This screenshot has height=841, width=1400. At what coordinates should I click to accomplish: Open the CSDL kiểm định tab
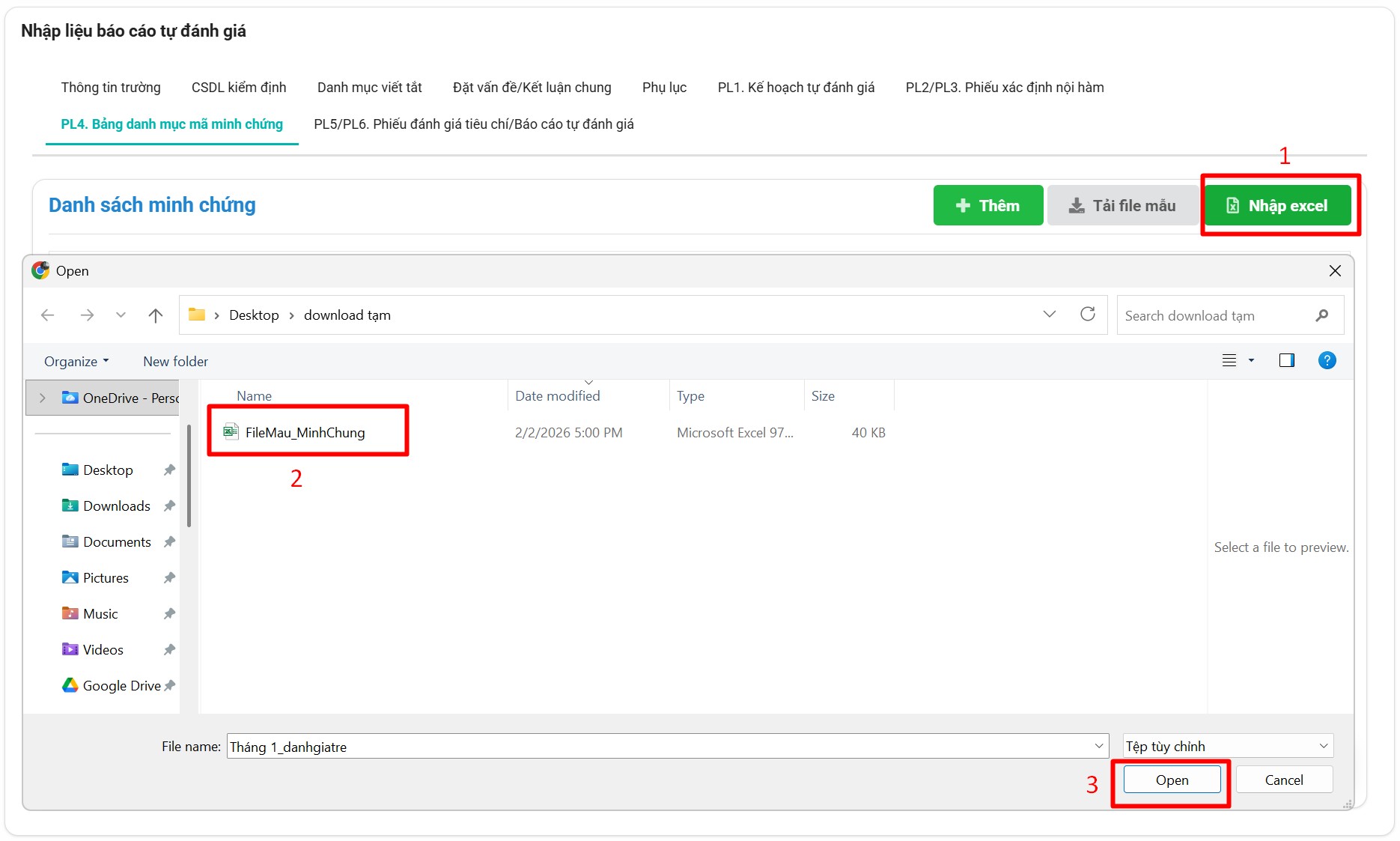[x=239, y=88]
